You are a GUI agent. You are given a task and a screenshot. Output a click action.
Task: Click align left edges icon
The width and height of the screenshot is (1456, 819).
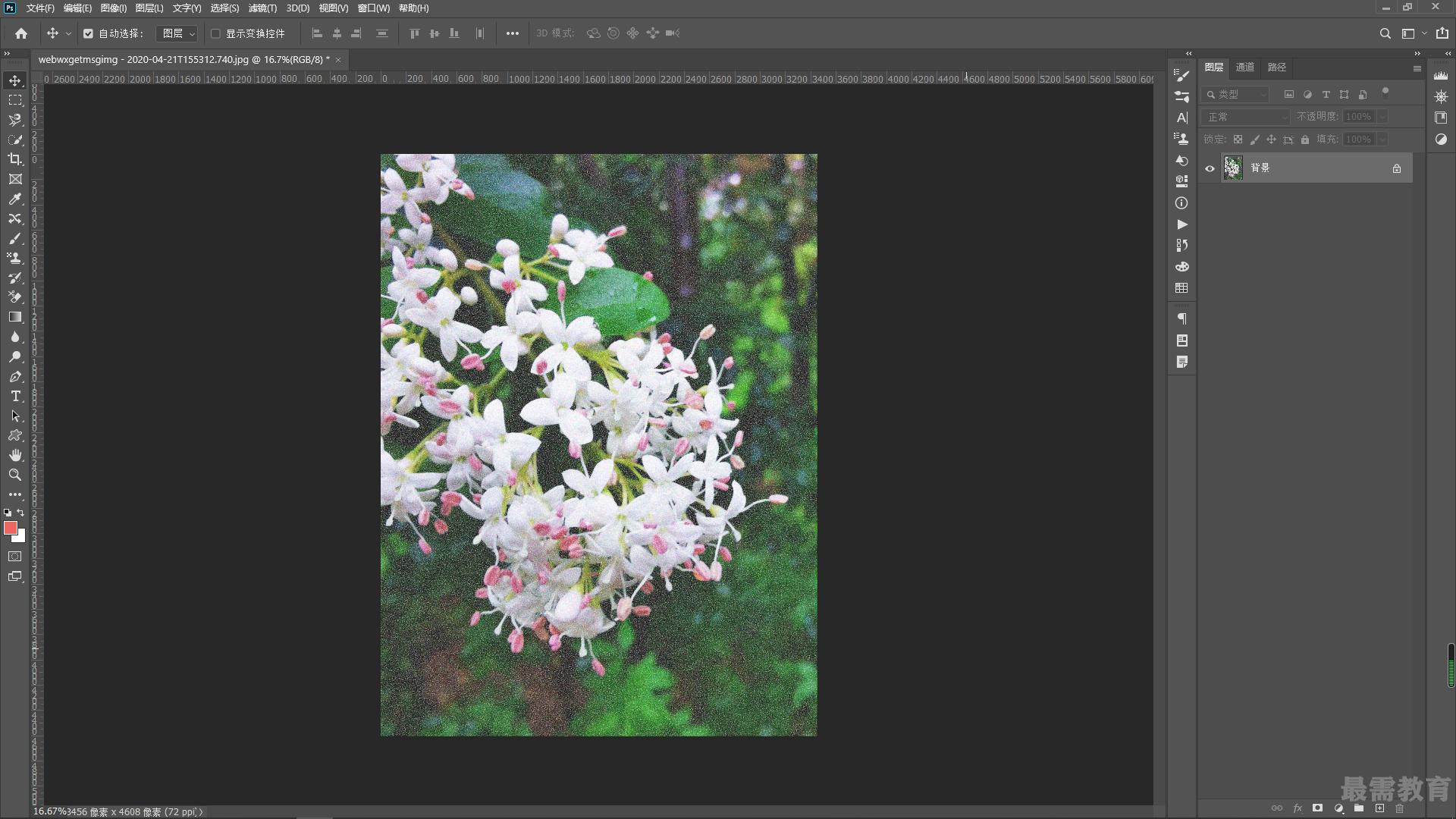(x=317, y=33)
